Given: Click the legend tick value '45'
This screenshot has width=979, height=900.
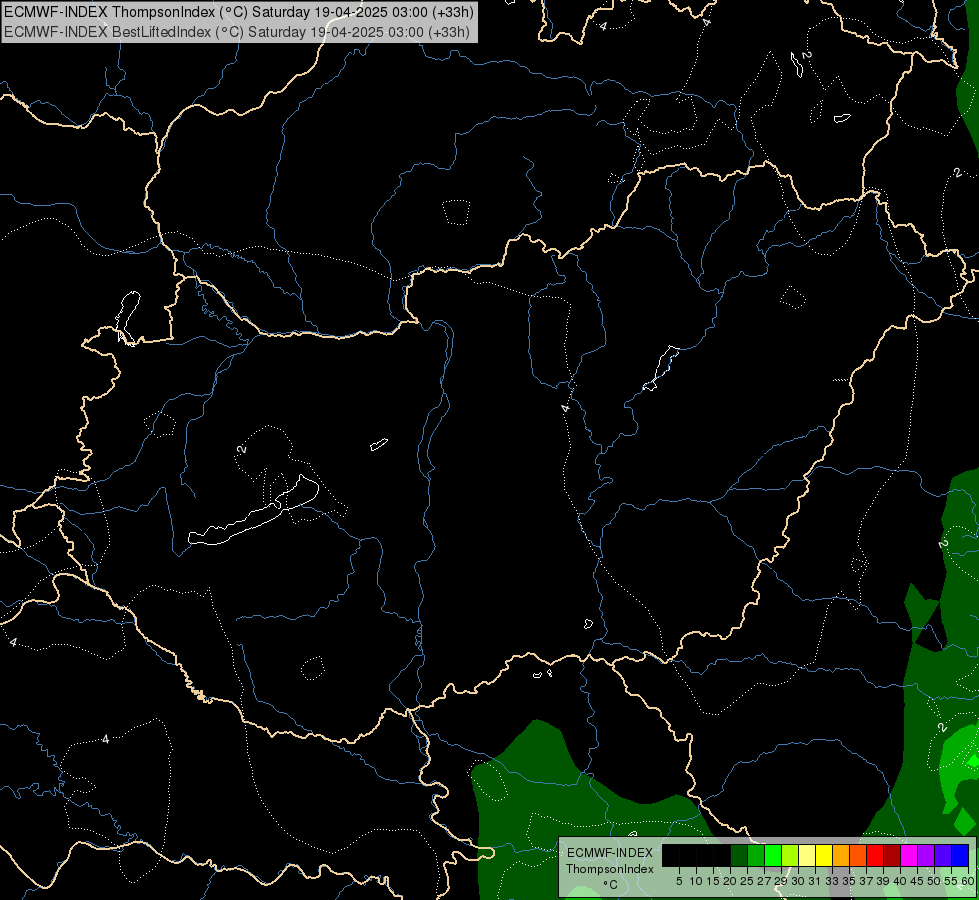Looking at the screenshot, I should (917, 881).
